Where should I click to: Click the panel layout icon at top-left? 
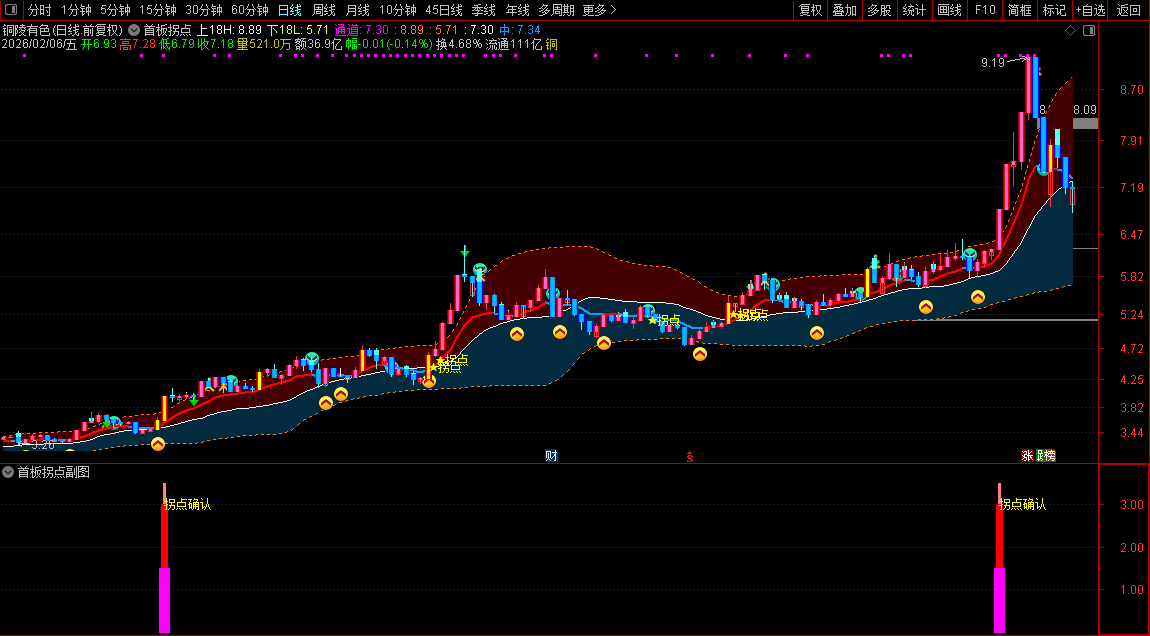10,10
